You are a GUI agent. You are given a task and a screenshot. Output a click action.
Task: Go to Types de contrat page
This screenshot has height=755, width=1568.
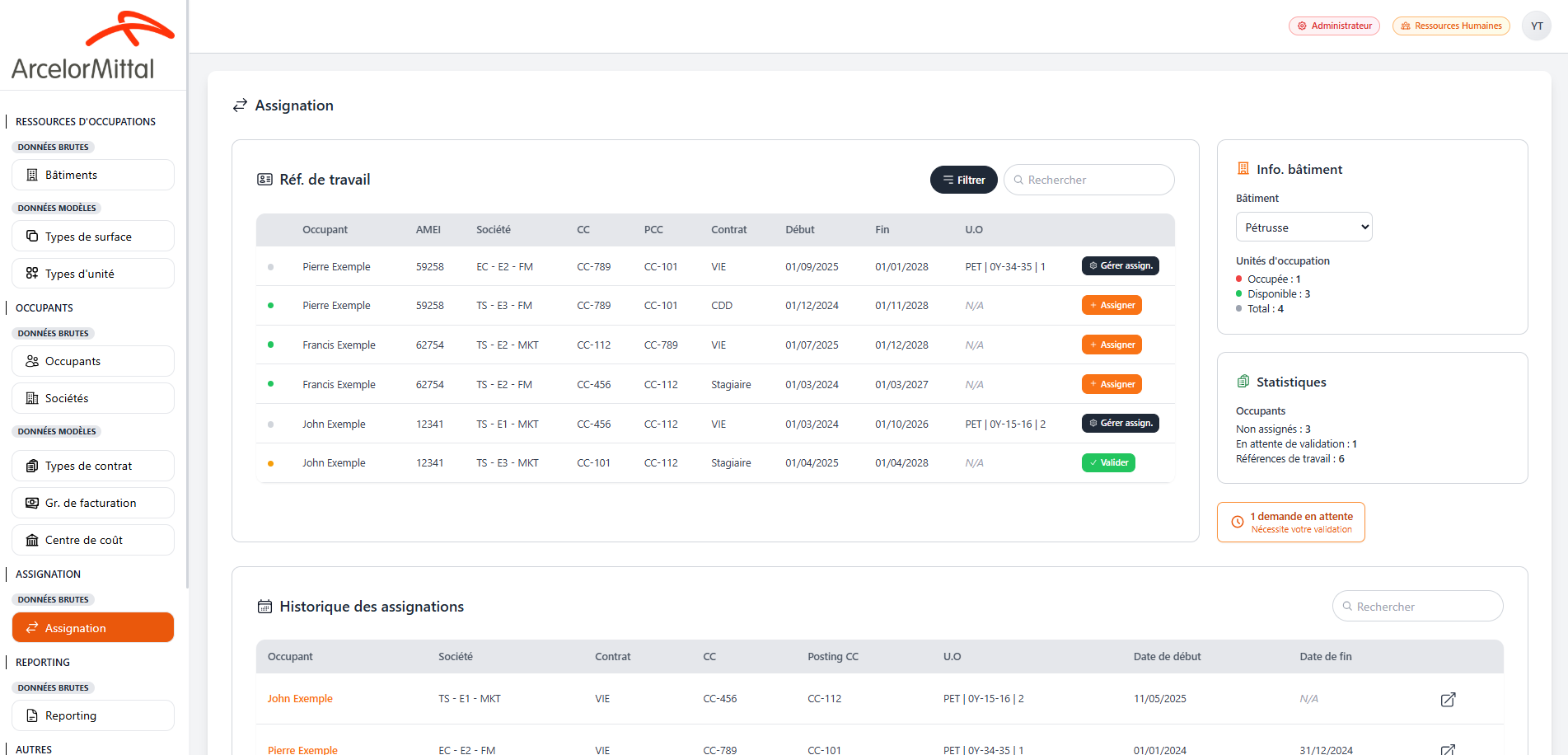tap(93, 466)
